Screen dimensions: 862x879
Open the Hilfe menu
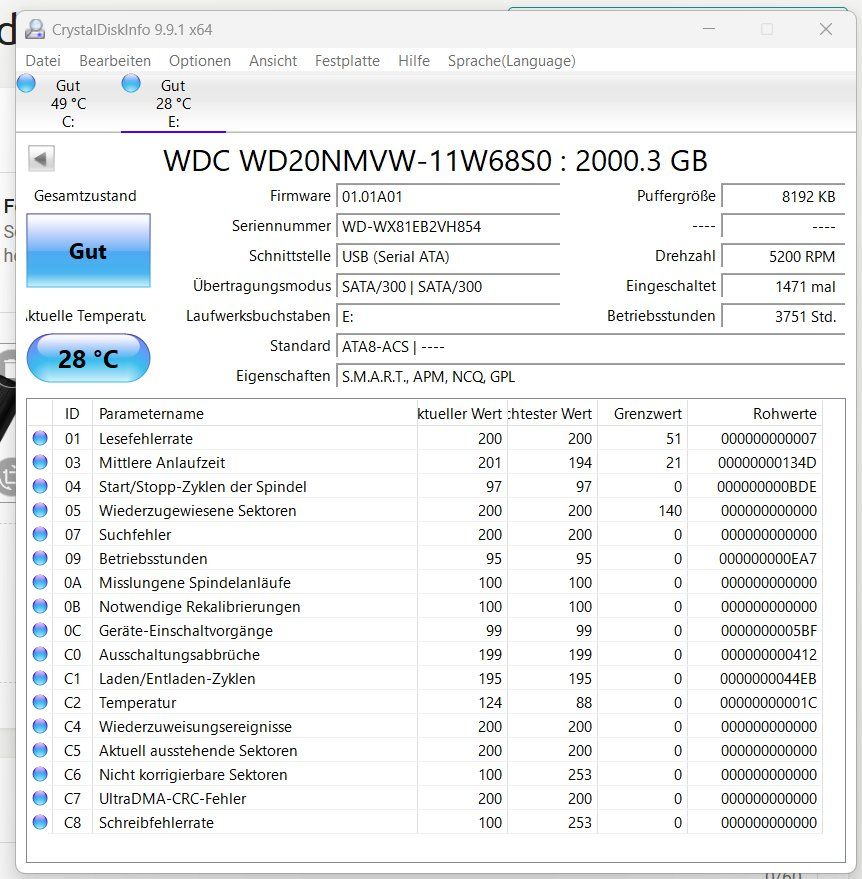pos(414,61)
